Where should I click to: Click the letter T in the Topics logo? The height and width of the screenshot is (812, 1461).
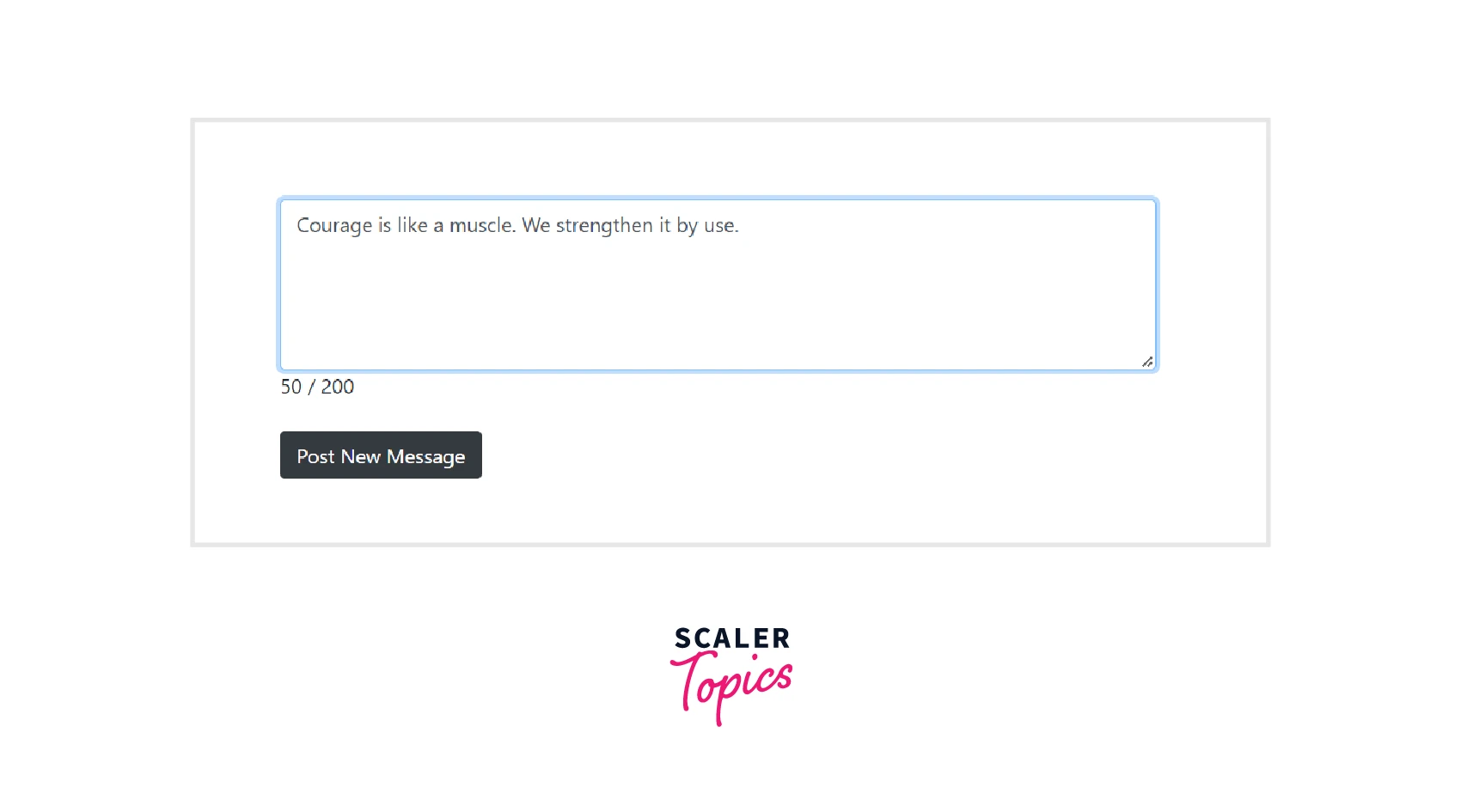690,680
